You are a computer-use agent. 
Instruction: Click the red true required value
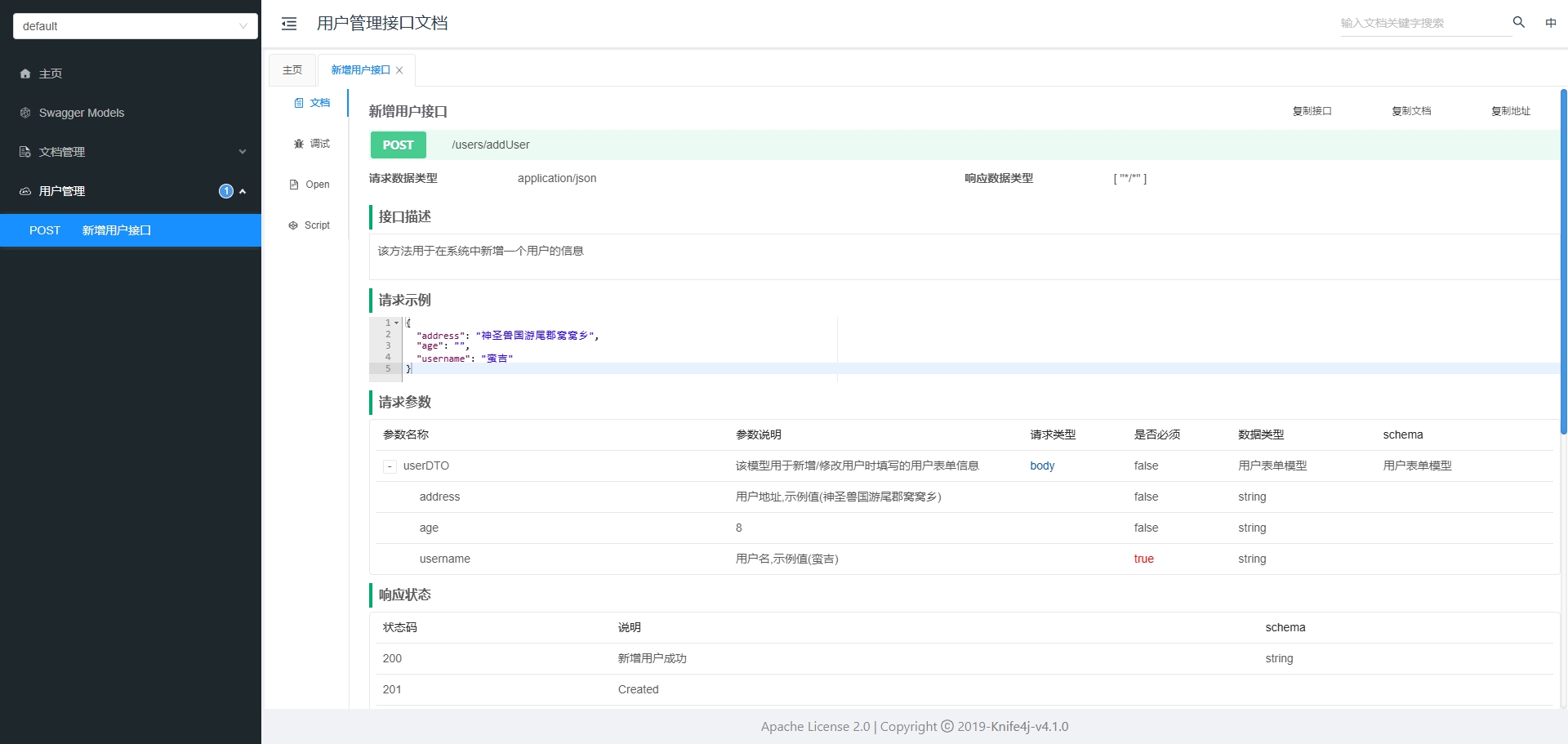1144,559
